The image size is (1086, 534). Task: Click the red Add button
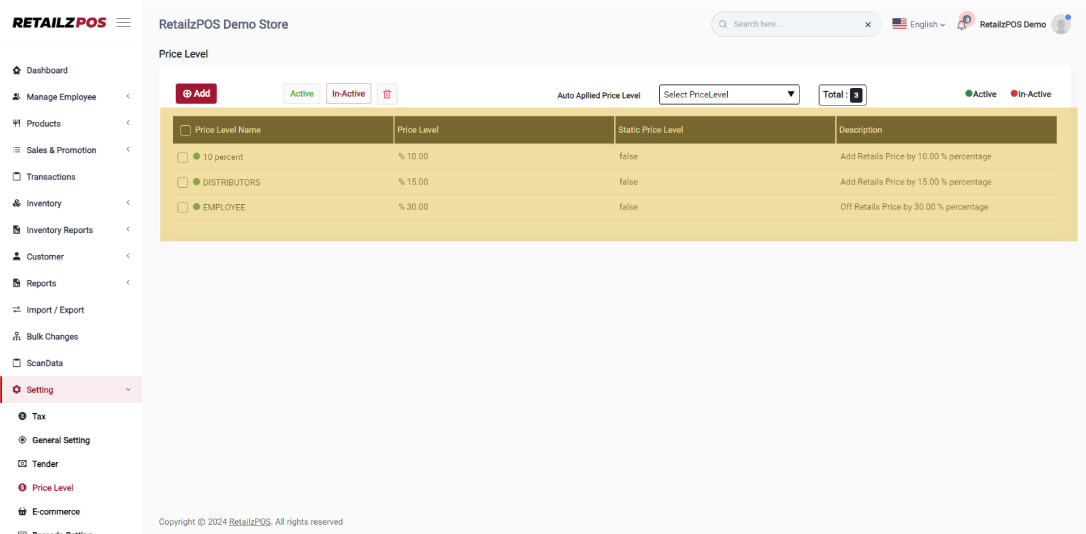click(196, 94)
